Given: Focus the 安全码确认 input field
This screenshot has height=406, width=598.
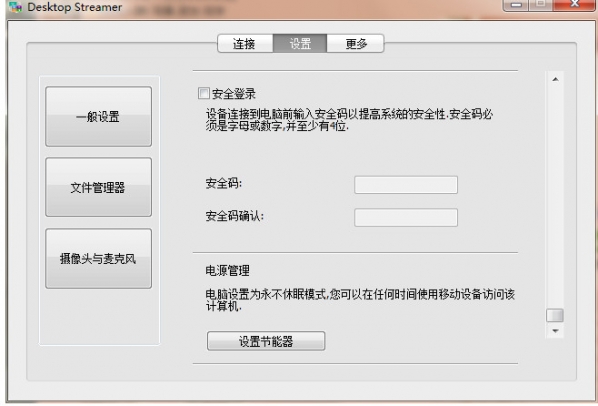Looking at the screenshot, I should pyautogui.click(x=406, y=217).
